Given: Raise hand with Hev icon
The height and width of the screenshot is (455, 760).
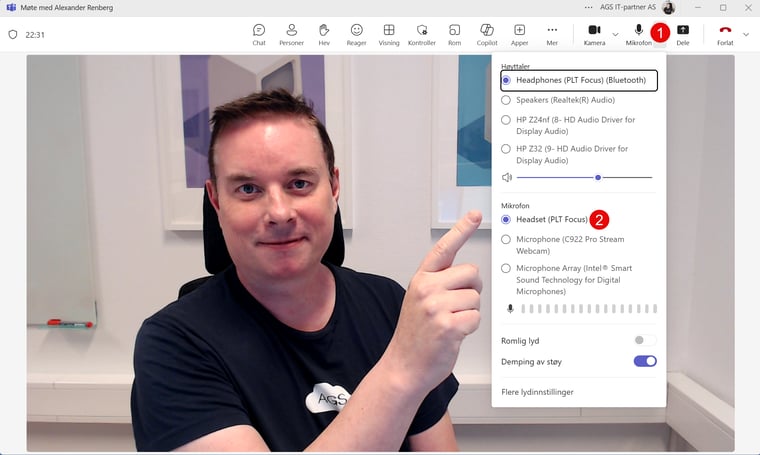Looking at the screenshot, I should 324,34.
